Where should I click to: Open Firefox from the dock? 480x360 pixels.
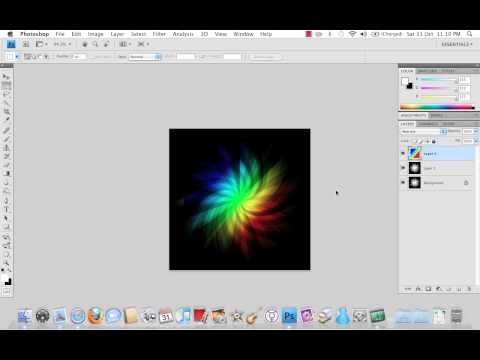tap(95, 315)
